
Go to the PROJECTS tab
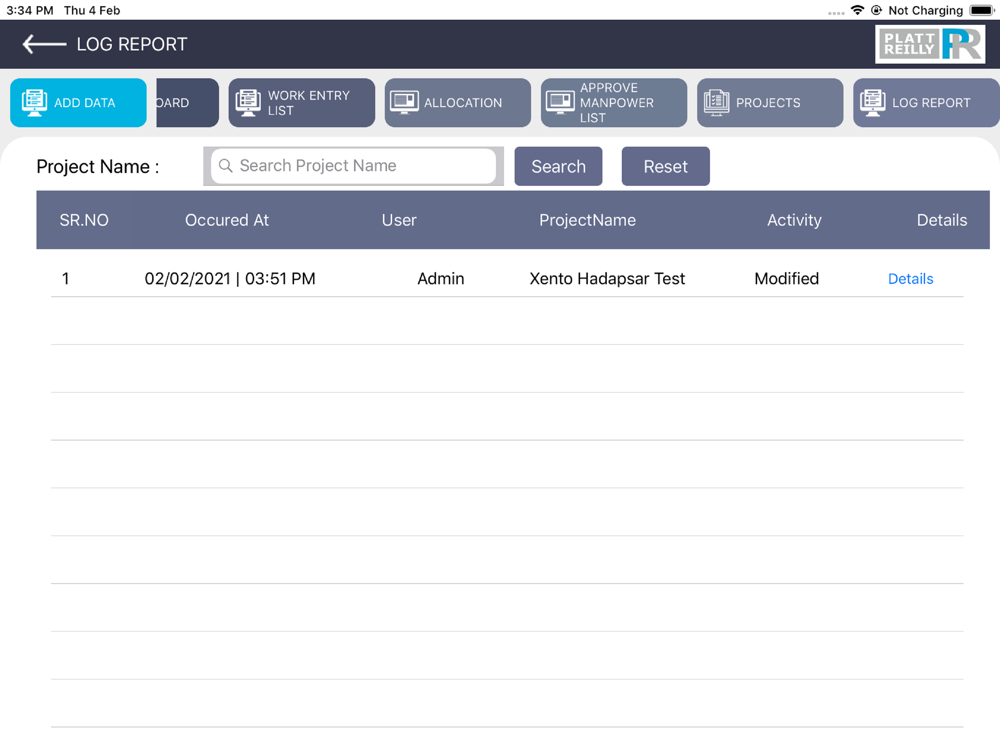point(770,103)
